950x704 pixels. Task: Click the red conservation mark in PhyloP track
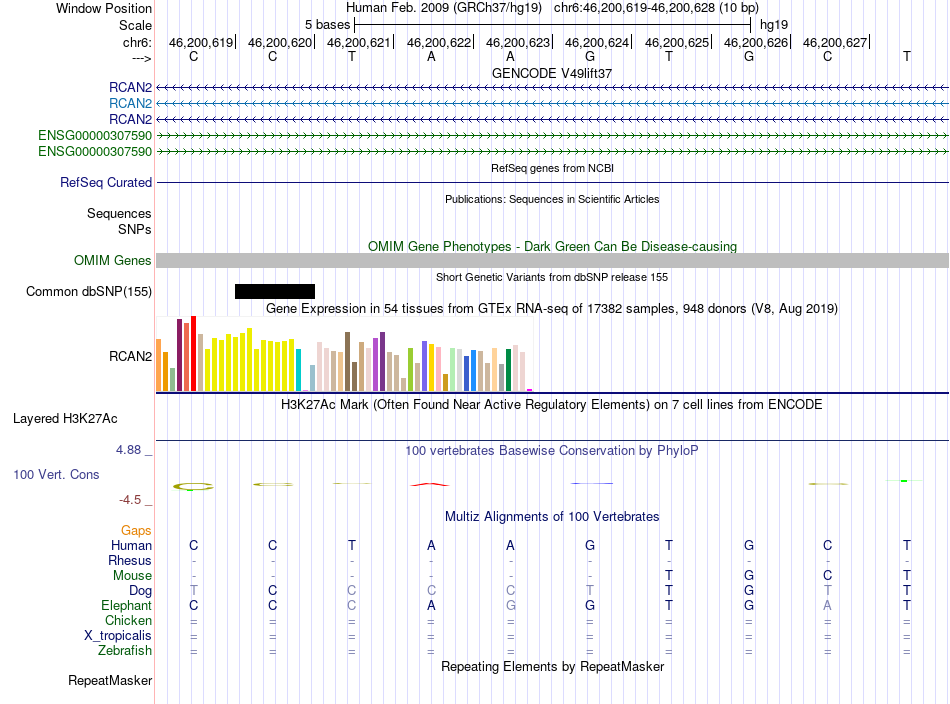[430, 484]
